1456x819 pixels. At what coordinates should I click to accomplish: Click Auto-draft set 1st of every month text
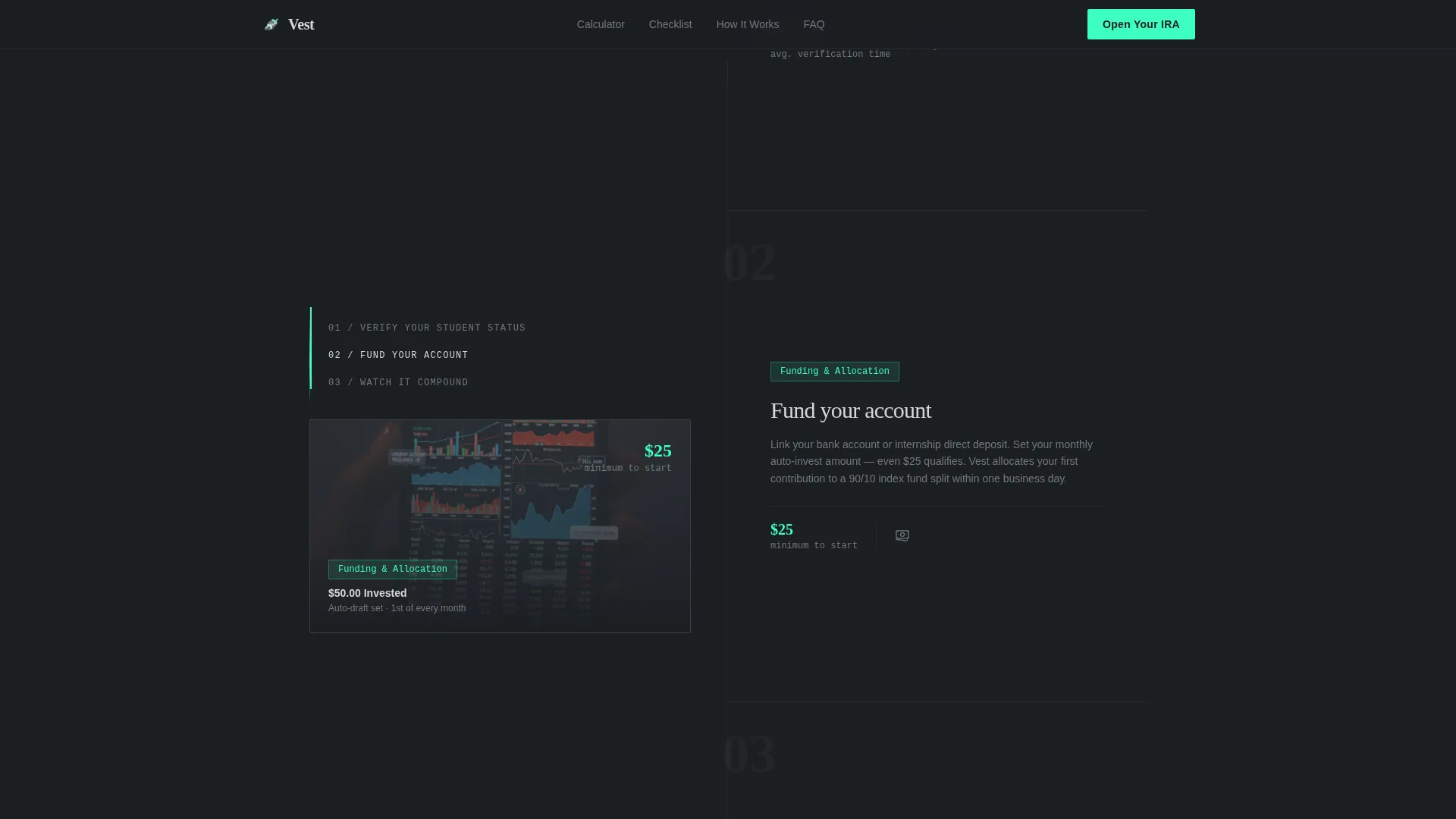pos(397,608)
